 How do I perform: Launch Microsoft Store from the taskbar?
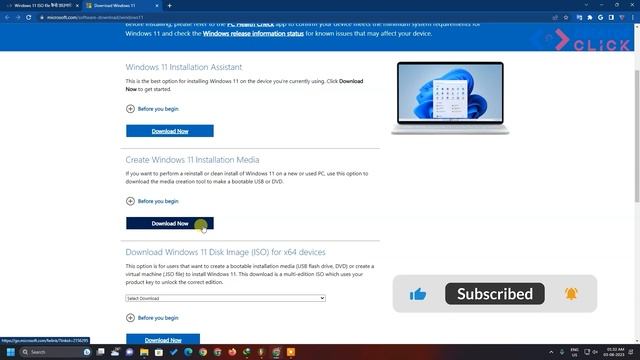pos(159,352)
